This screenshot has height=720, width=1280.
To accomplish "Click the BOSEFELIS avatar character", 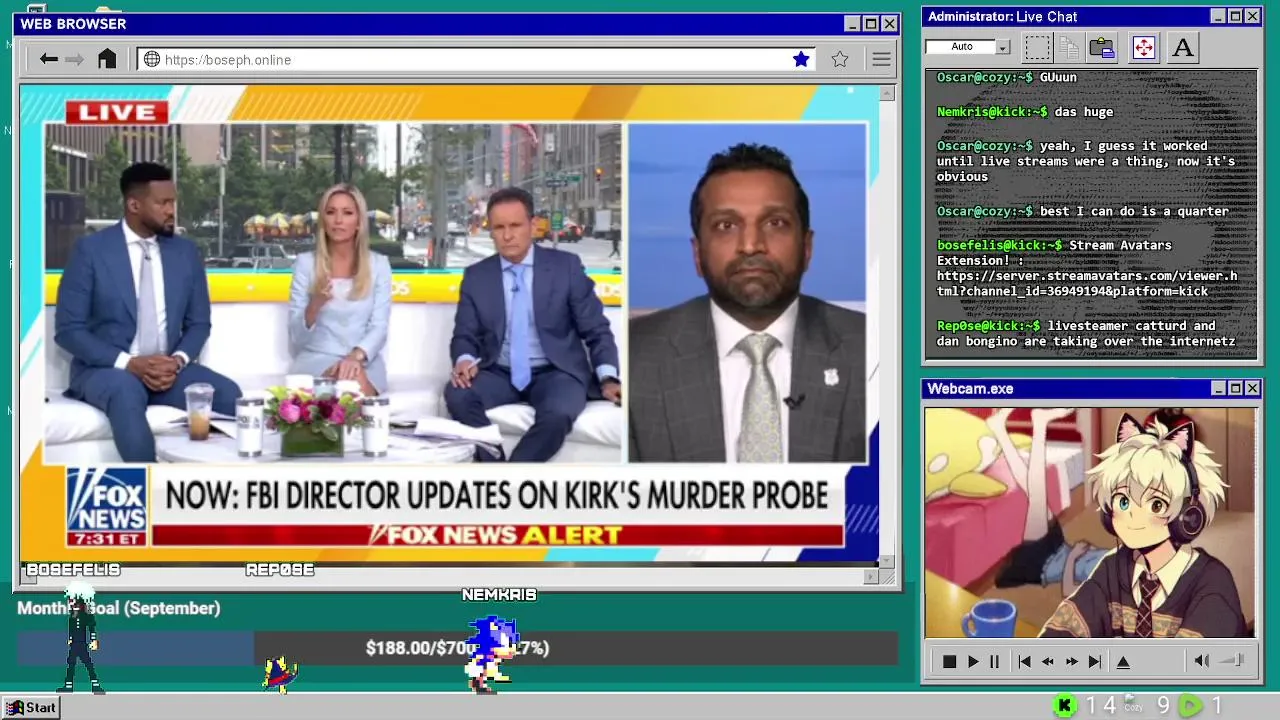I will 80,638.
